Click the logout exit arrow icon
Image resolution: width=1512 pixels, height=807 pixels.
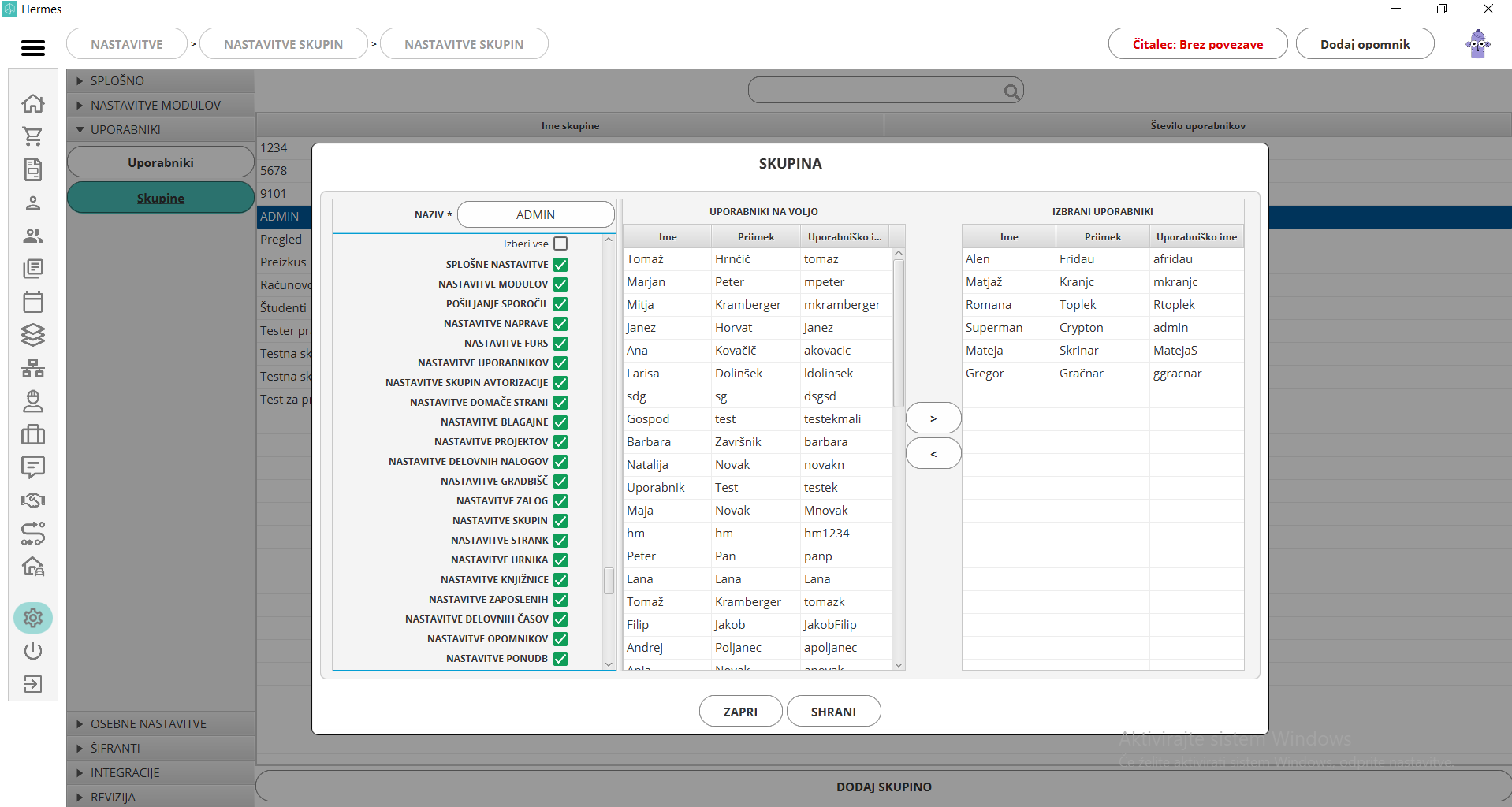[x=33, y=684]
